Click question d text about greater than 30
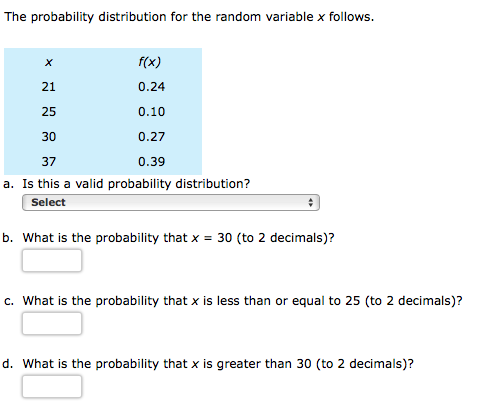Viewport: 477px width, 402px height. point(218,364)
